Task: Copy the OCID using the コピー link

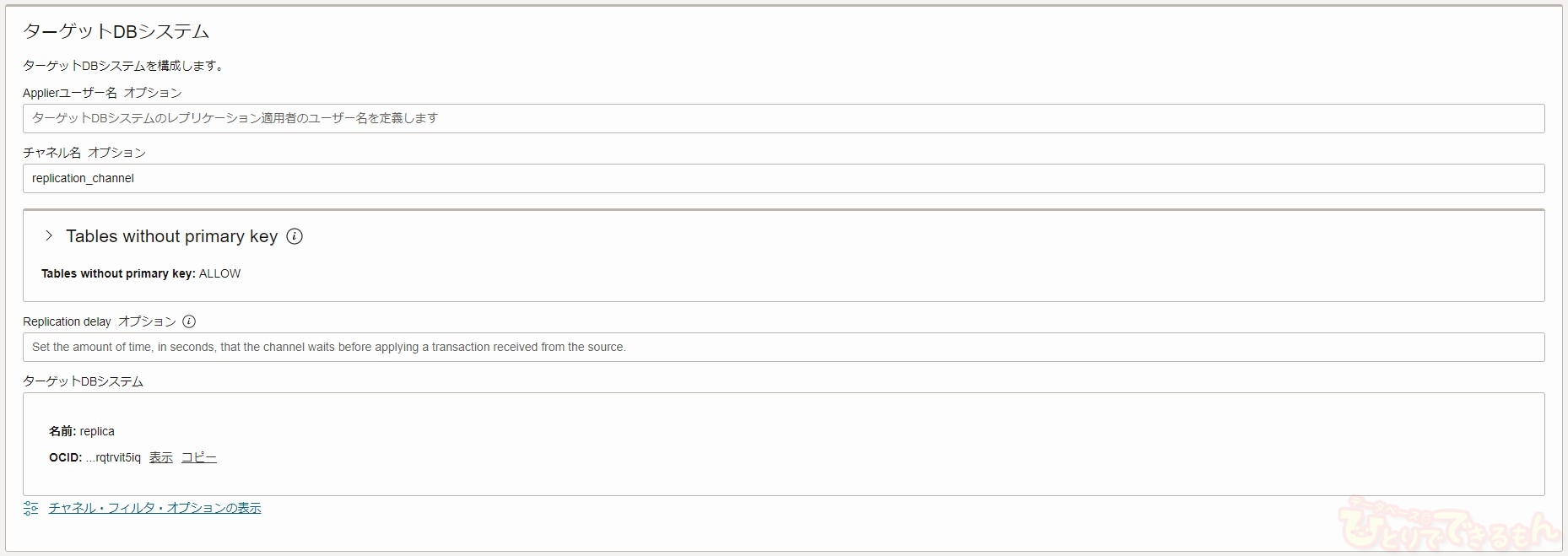Action: point(199,457)
